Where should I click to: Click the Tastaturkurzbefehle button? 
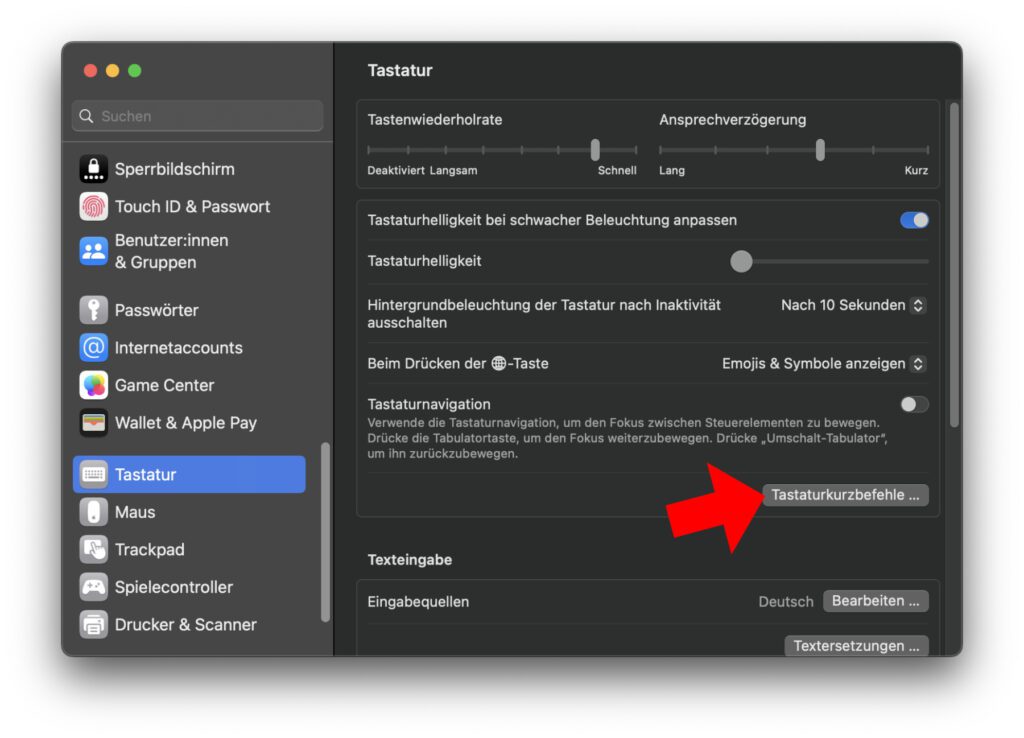coord(846,495)
